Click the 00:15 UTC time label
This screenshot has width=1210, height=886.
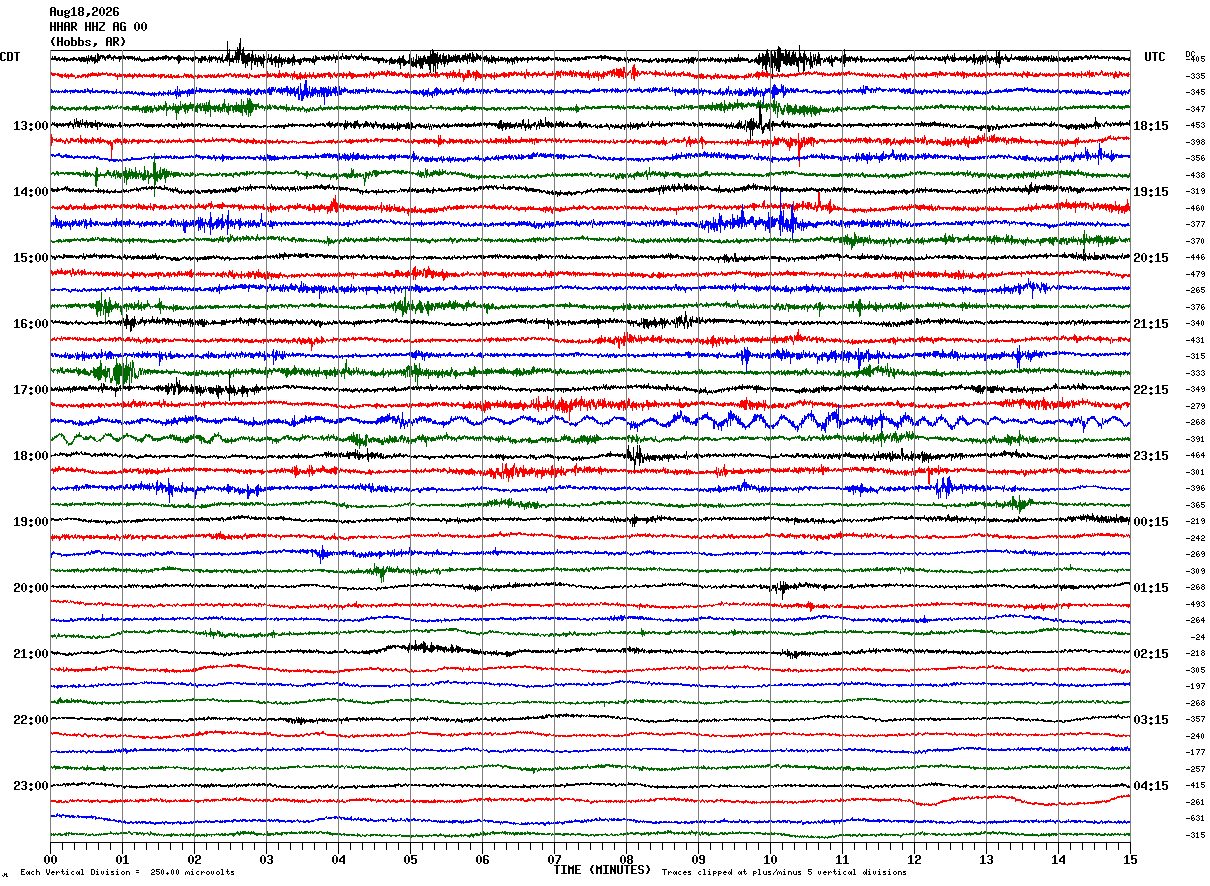pyautogui.click(x=1151, y=522)
